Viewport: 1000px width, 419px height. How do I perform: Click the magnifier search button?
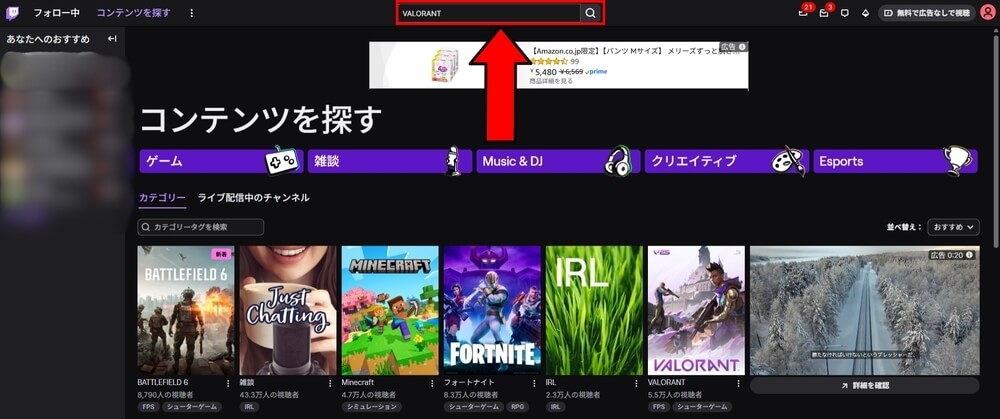(591, 13)
